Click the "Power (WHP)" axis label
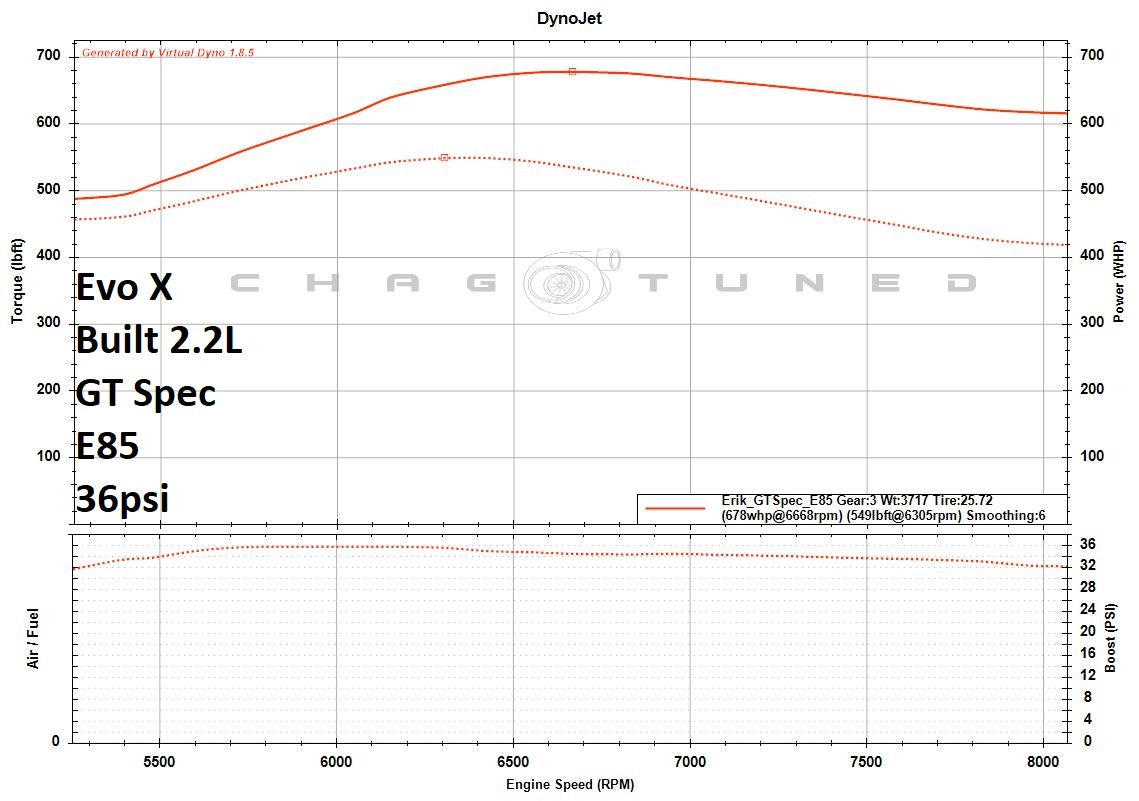1139x801 pixels. click(x=1119, y=282)
